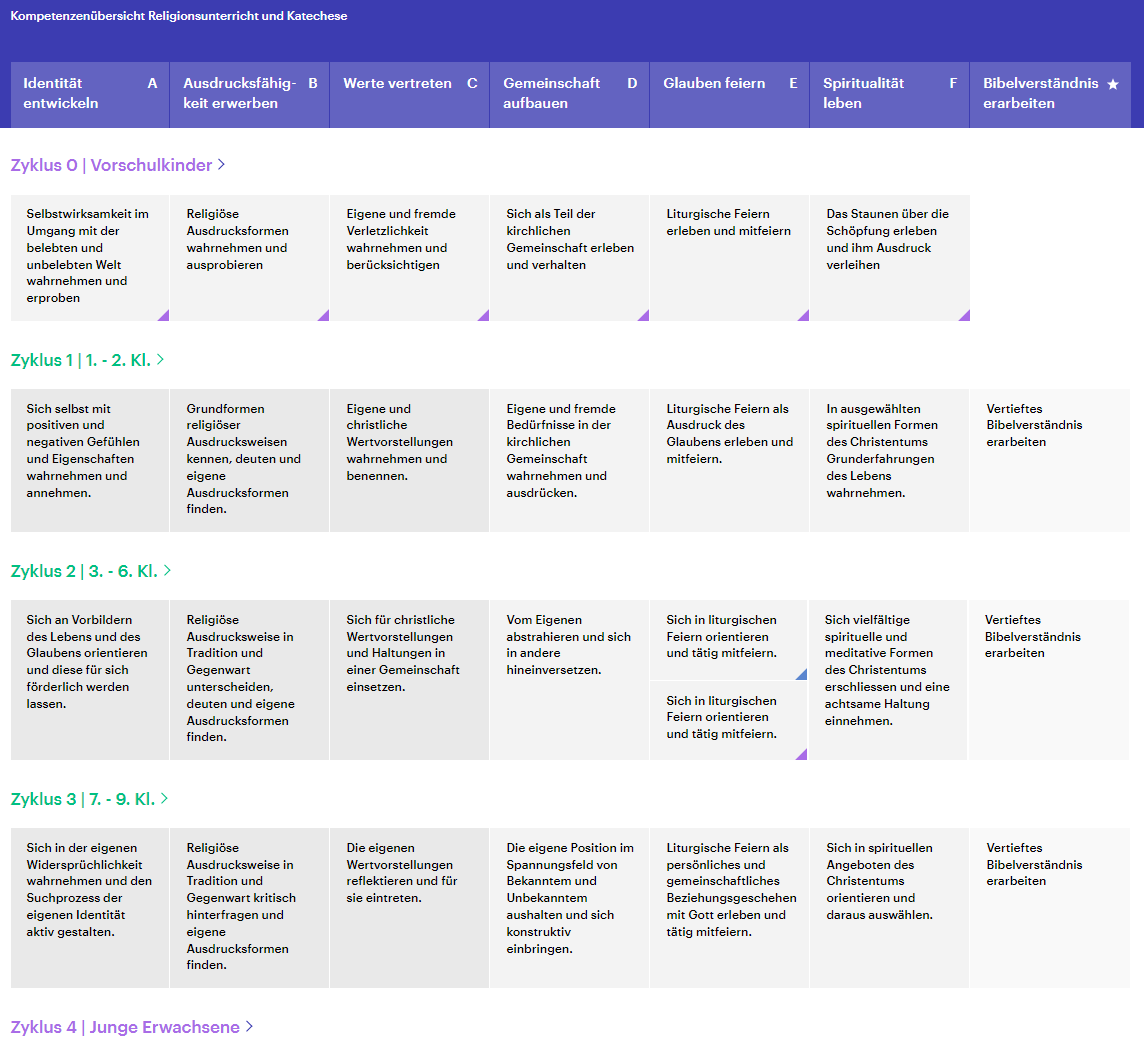
Task: Click purple corner marker on Sich als Teil der kirchlichen Gemeinschaft cell
Action: [643, 315]
